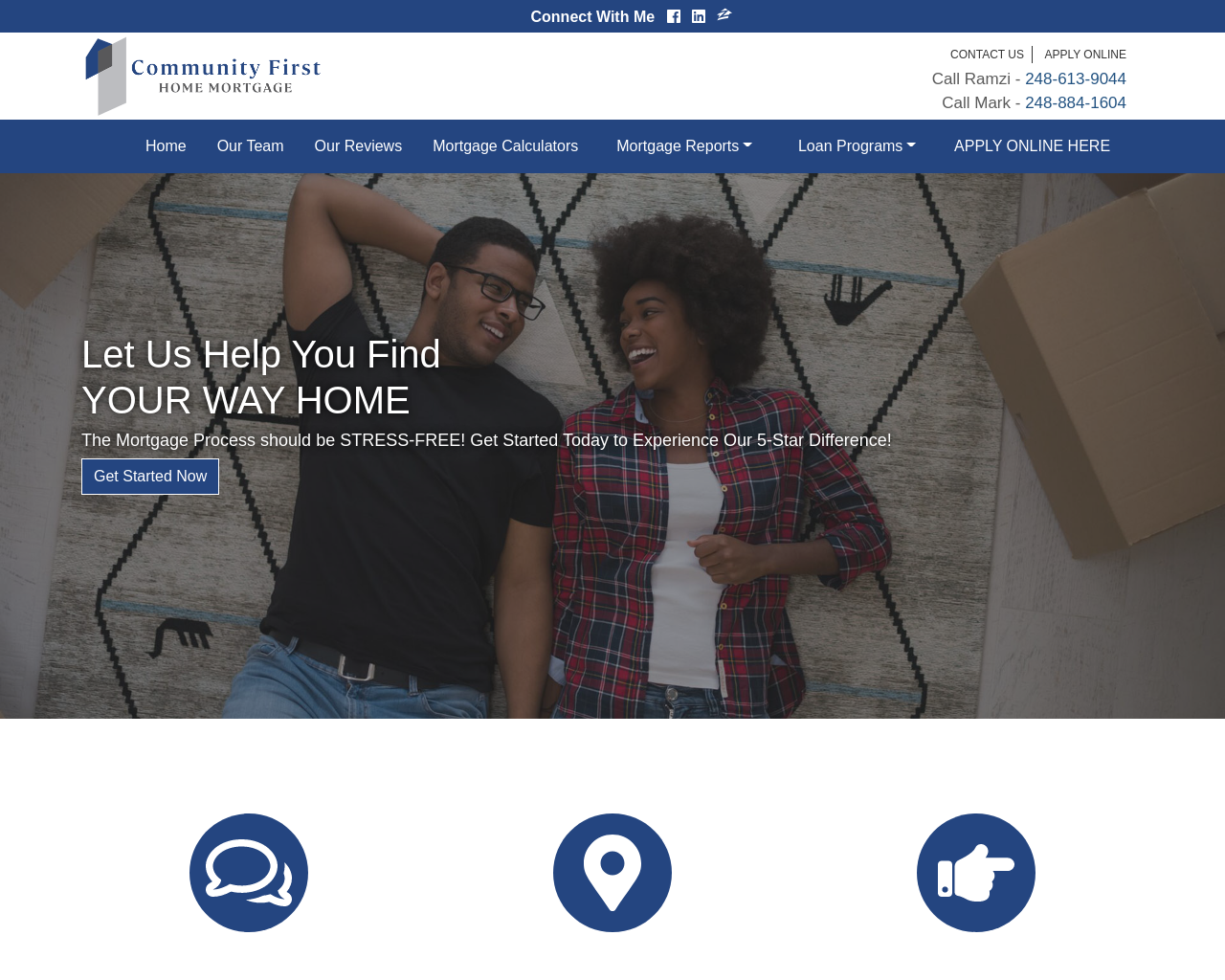Open Mortgage Calculators in navigation

[505, 146]
